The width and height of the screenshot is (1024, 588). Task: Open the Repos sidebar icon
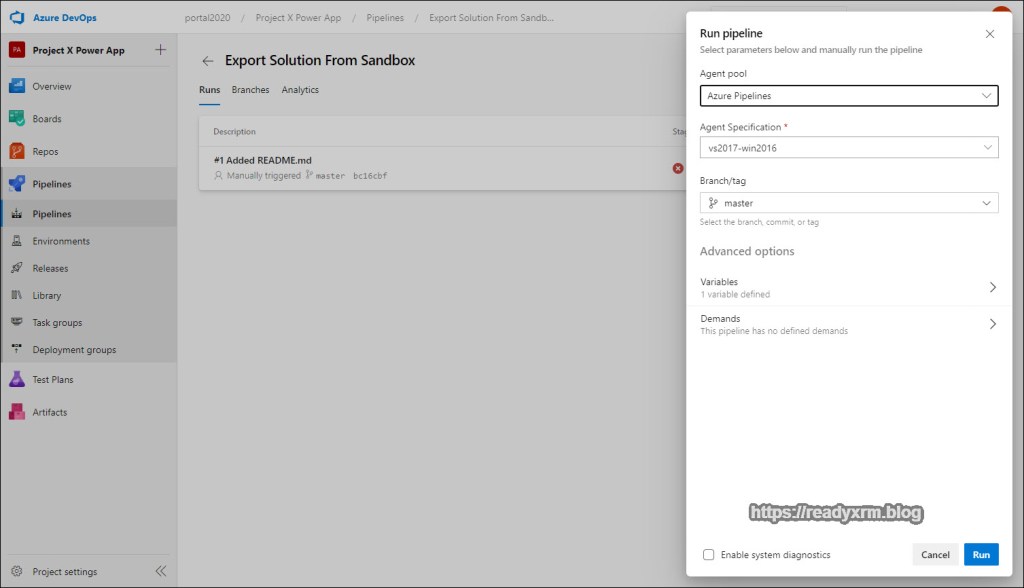16,152
